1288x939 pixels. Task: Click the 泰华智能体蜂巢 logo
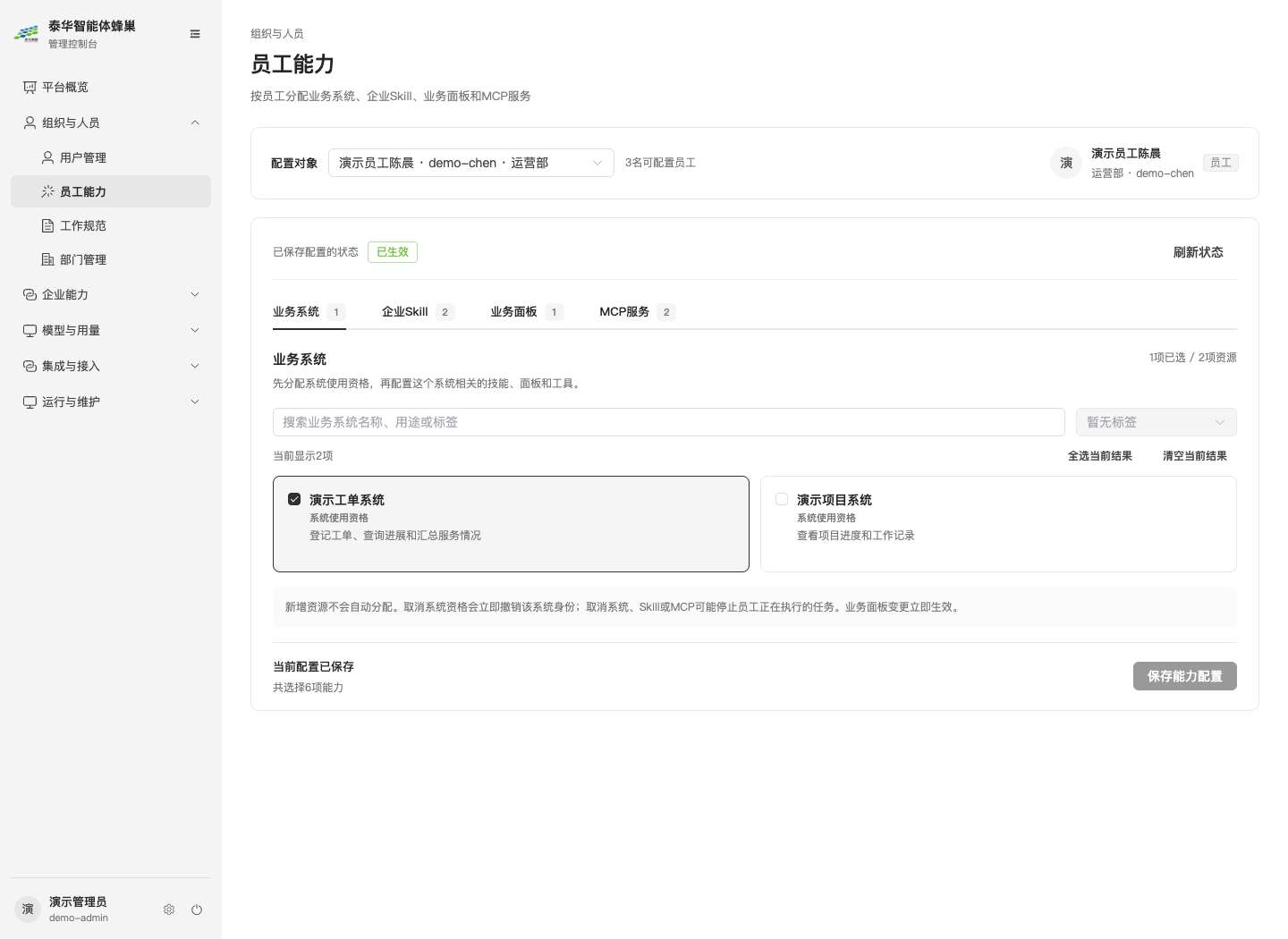point(26,34)
